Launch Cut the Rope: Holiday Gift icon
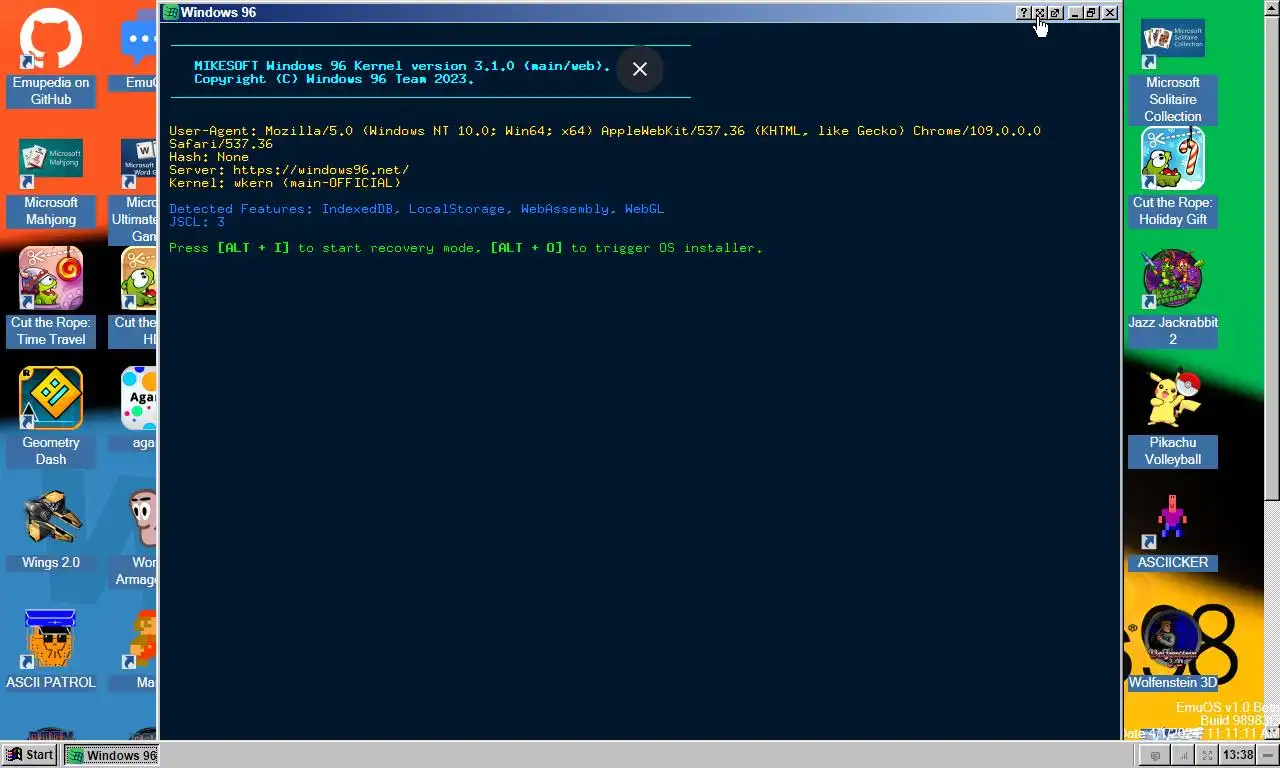 (x=1172, y=177)
